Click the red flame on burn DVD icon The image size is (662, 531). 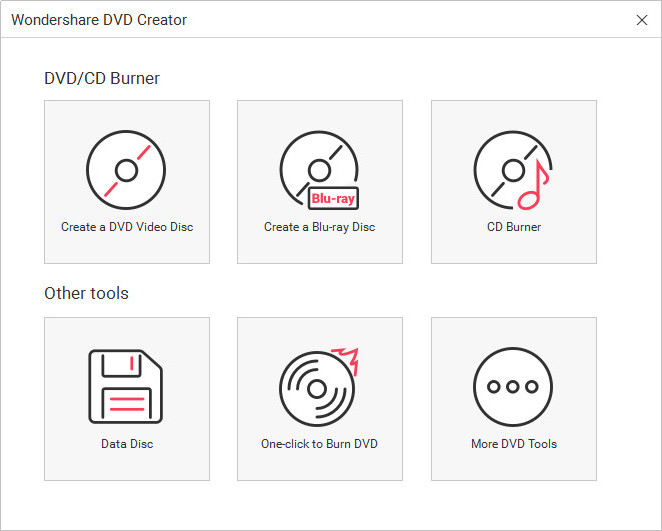(x=344, y=359)
